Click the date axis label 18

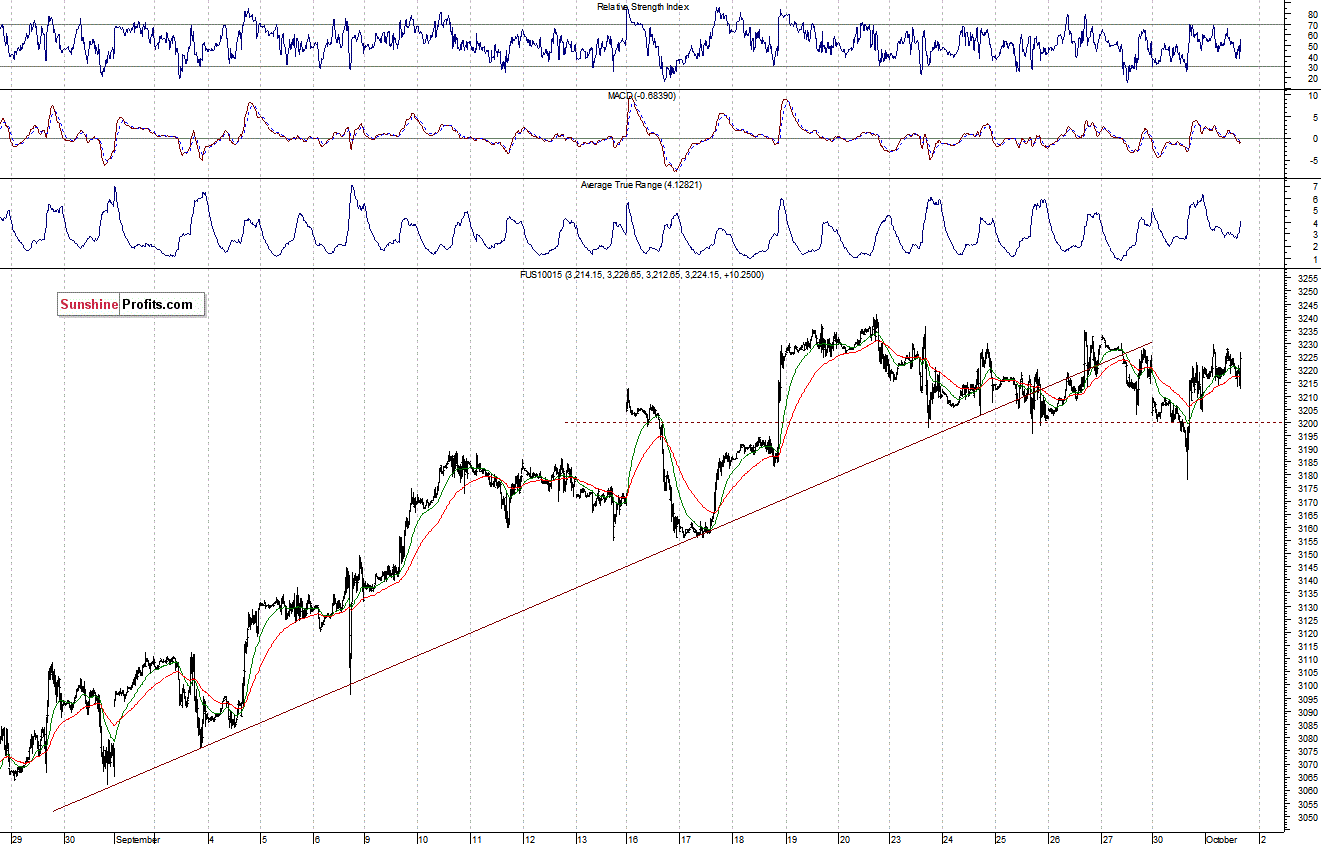(x=738, y=839)
